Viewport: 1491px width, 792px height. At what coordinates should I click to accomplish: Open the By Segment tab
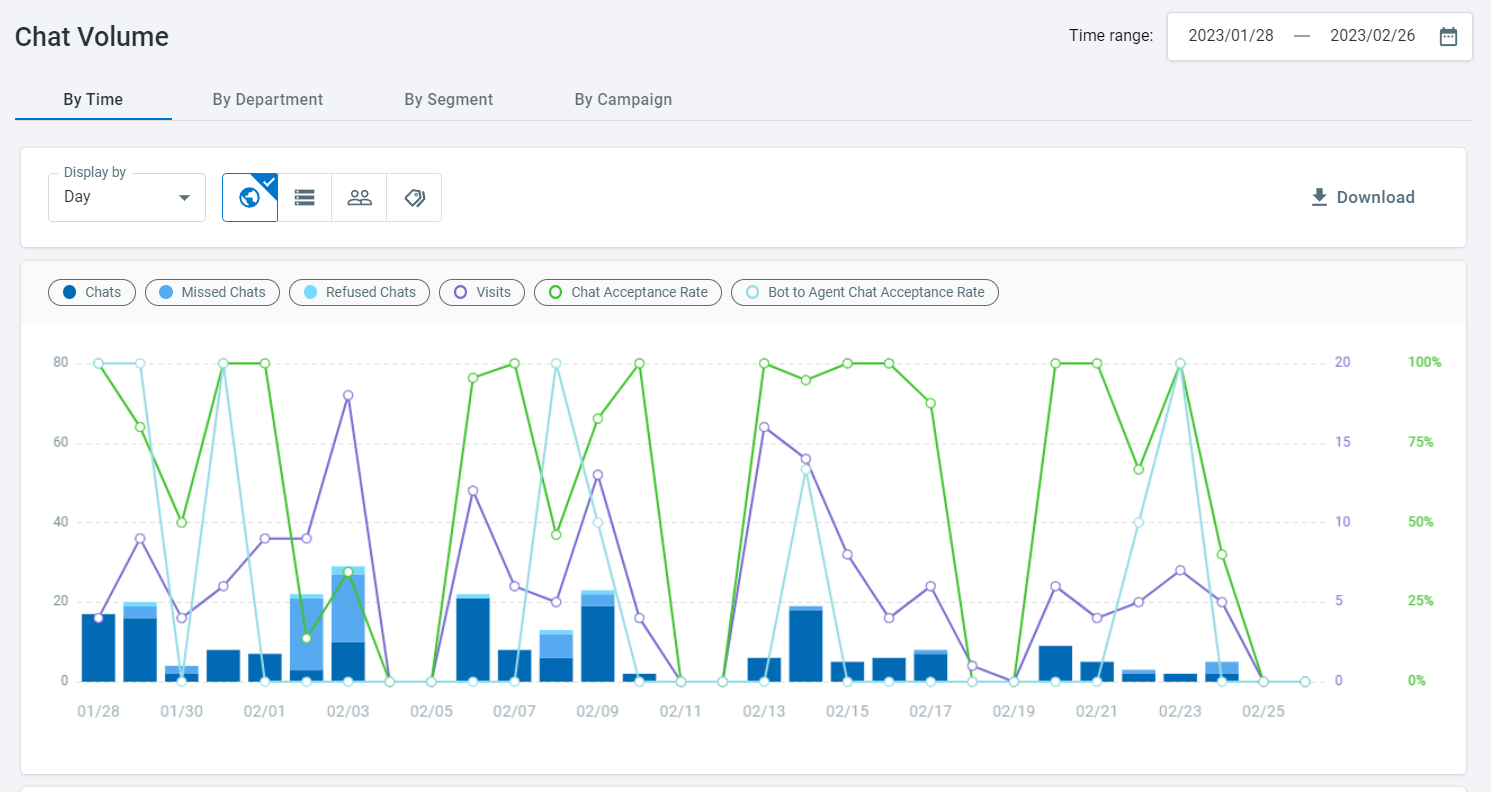pos(449,99)
